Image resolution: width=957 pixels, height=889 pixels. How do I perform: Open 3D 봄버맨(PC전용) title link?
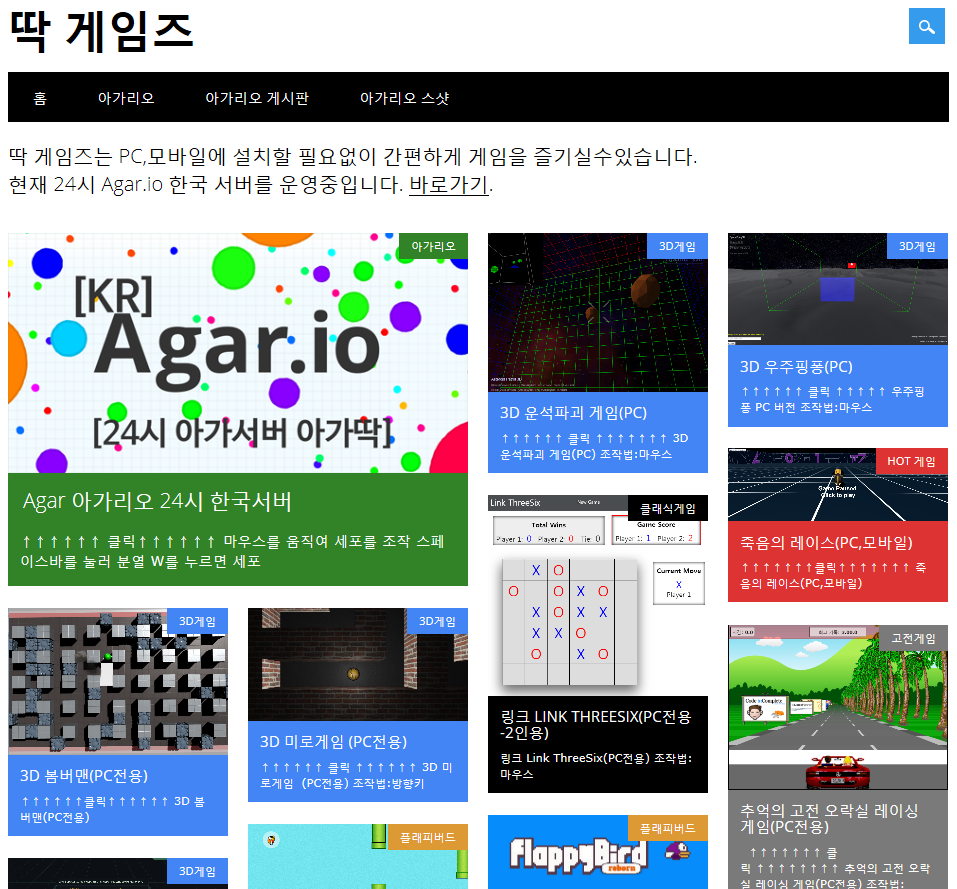(x=84, y=775)
